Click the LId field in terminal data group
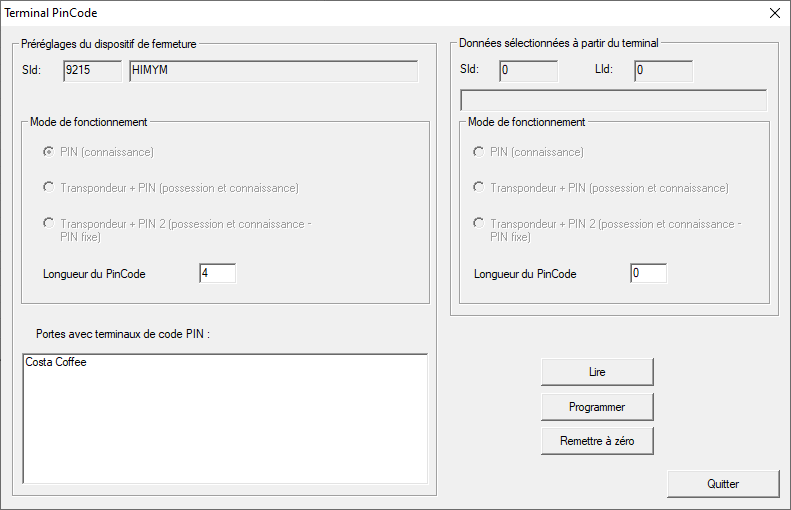 point(662,71)
